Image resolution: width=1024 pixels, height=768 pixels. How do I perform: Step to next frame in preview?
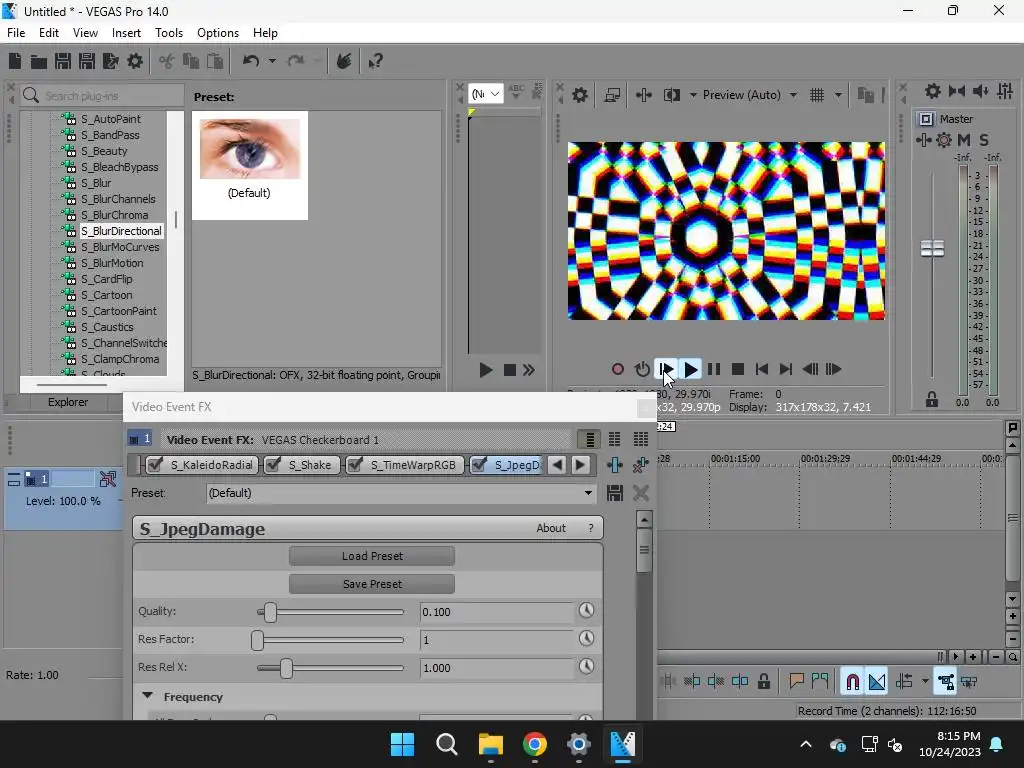(833, 370)
